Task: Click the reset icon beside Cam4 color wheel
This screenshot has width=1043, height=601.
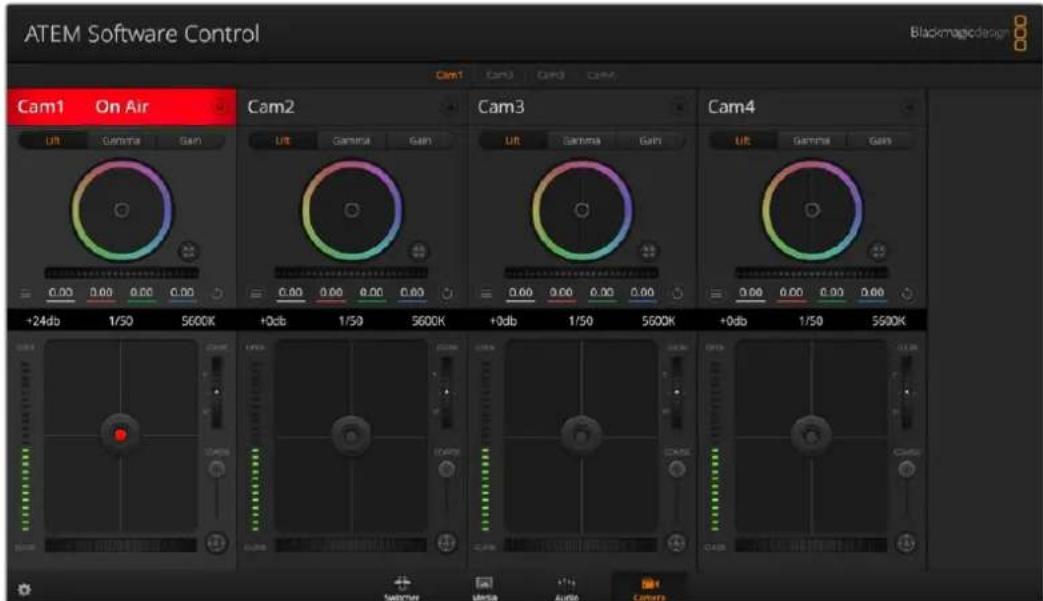Action: click(x=879, y=251)
